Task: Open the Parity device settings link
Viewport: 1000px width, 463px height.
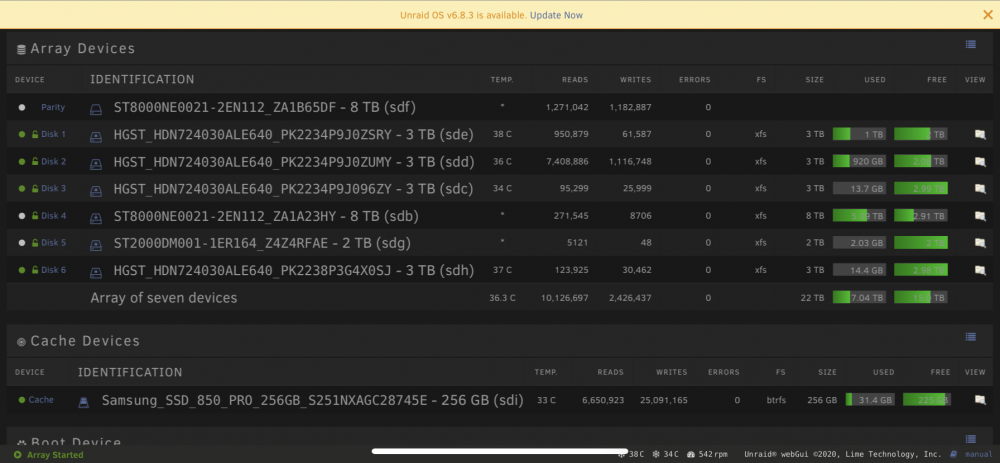Action: (x=53, y=107)
